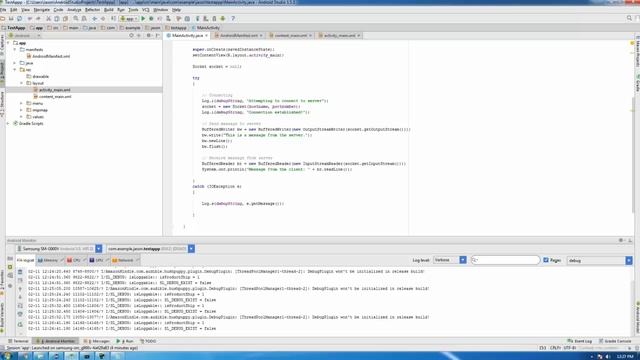Open the app run configuration dropdown
Screen dimensions: 640x360
[129, 18]
